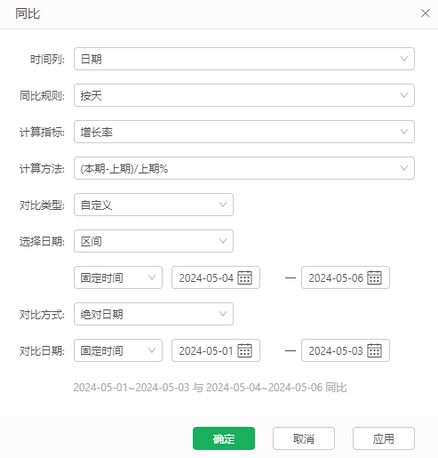Cancel with the 取消 button
The height and width of the screenshot is (458, 438).
pos(304,439)
